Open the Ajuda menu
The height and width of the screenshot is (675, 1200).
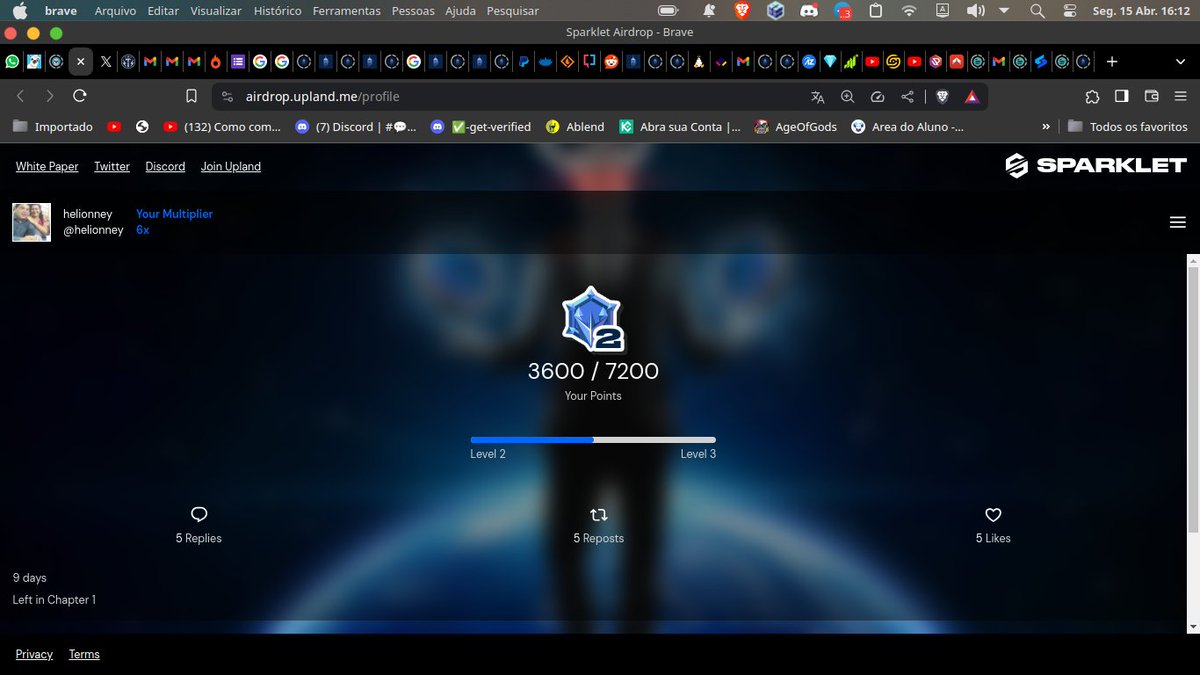(x=460, y=11)
